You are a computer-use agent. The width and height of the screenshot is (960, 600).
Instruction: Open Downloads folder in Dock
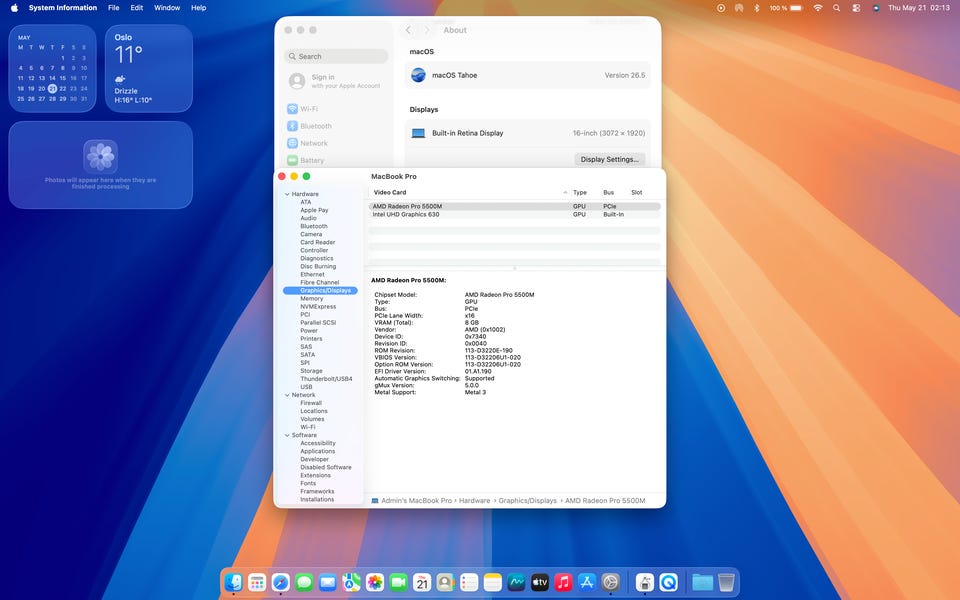(x=702, y=582)
